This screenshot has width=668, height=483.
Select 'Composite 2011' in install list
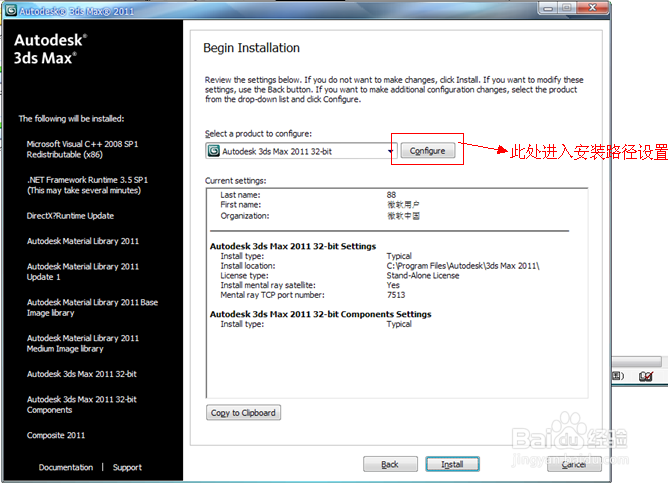pos(56,435)
